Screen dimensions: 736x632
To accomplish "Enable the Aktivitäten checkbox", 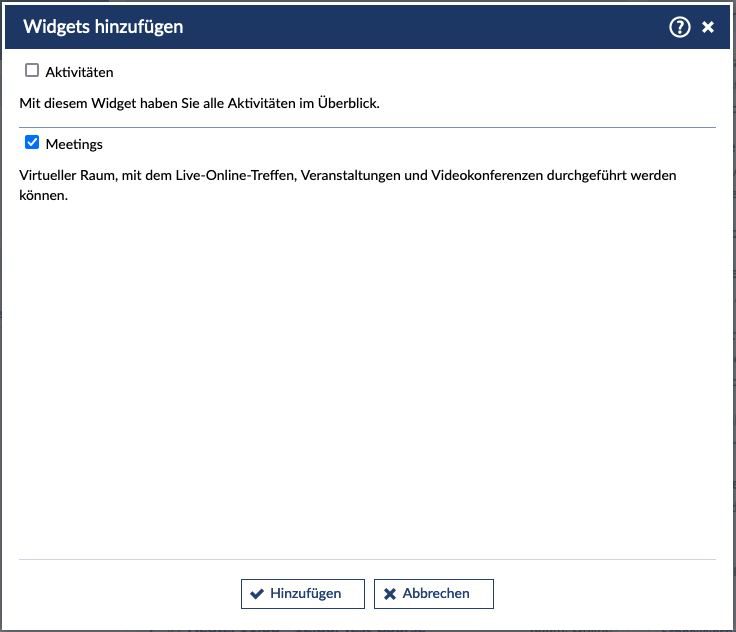I will click(x=32, y=71).
